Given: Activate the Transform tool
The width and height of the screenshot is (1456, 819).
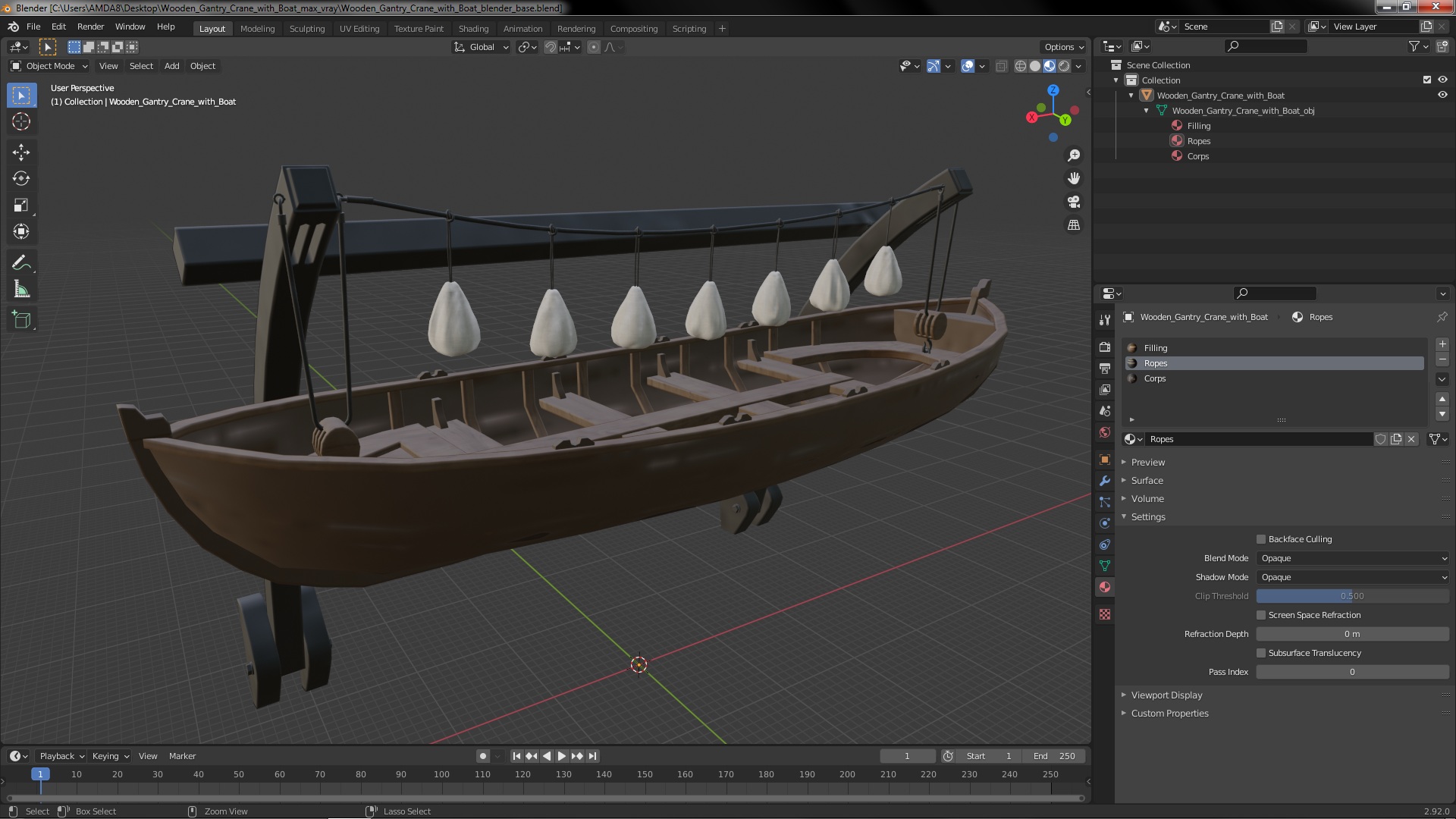Looking at the screenshot, I should [x=21, y=231].
